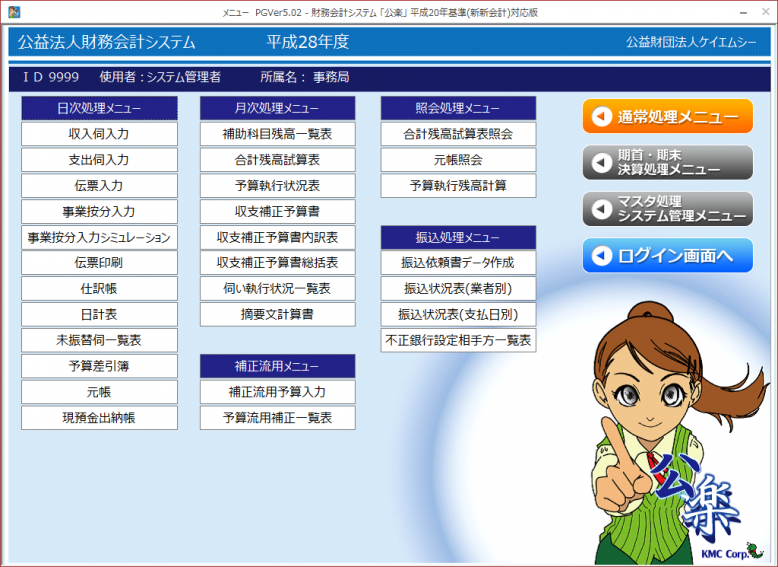Open 補正流用予算入力
This screenshot has height=567, width=778.
point(278,392)
